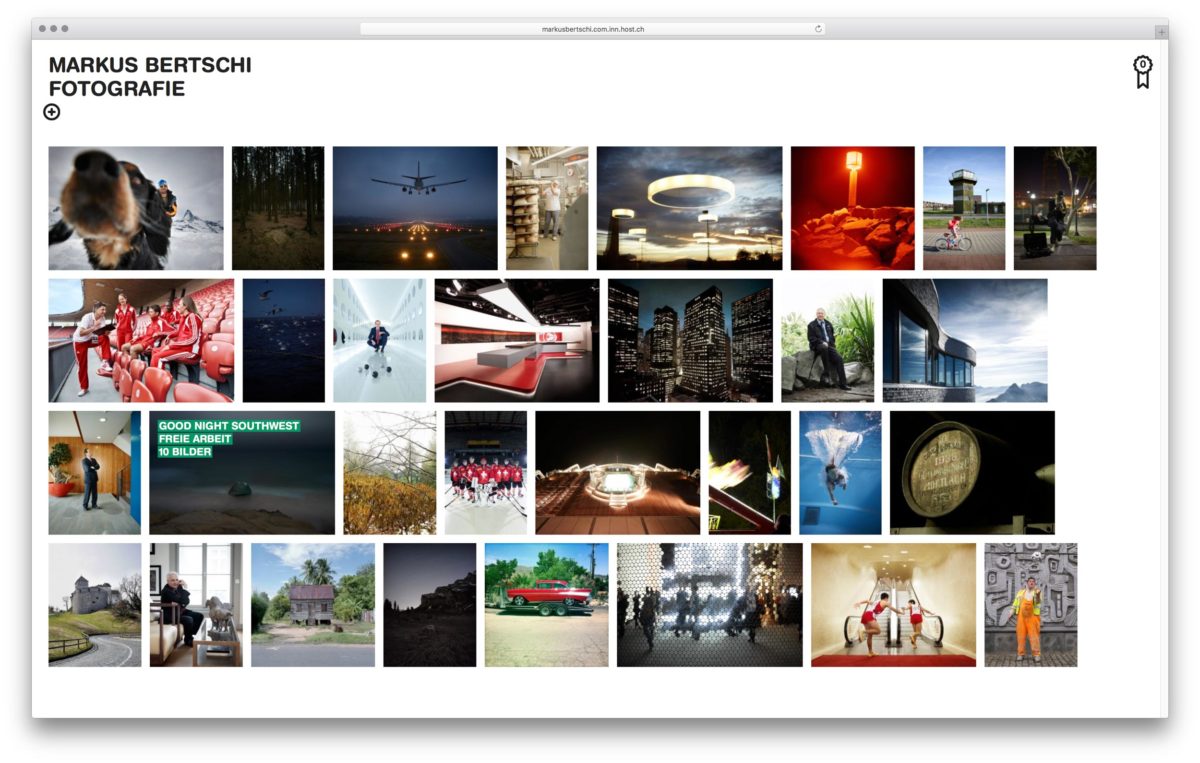The height and width of the screenshot is (763, 1200).
Task: View the worker in orange overalls photo
Action: [x=1030, y=604]
